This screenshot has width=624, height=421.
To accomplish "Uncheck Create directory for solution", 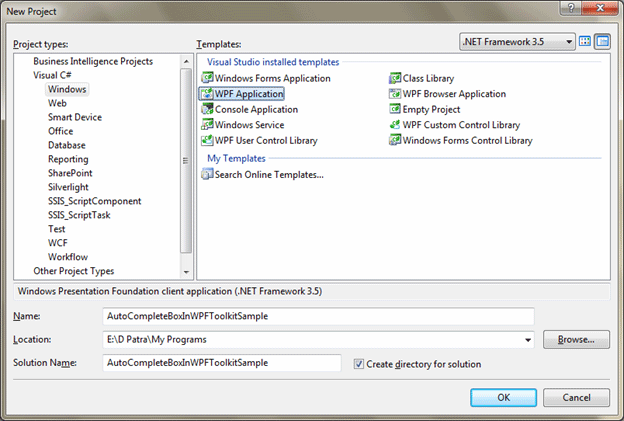I will click(x=359, y=364).
